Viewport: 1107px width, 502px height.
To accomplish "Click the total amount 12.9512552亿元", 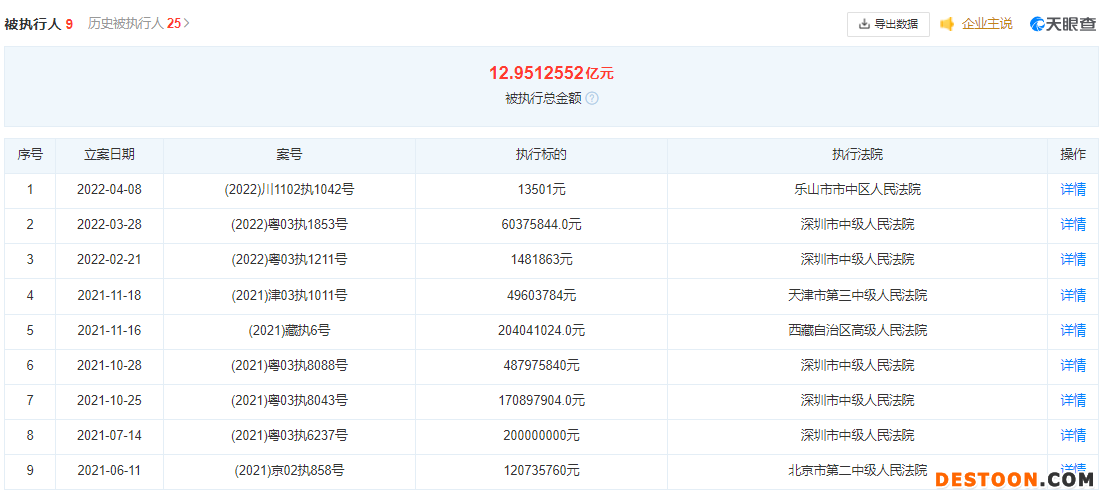I will 551,73.
